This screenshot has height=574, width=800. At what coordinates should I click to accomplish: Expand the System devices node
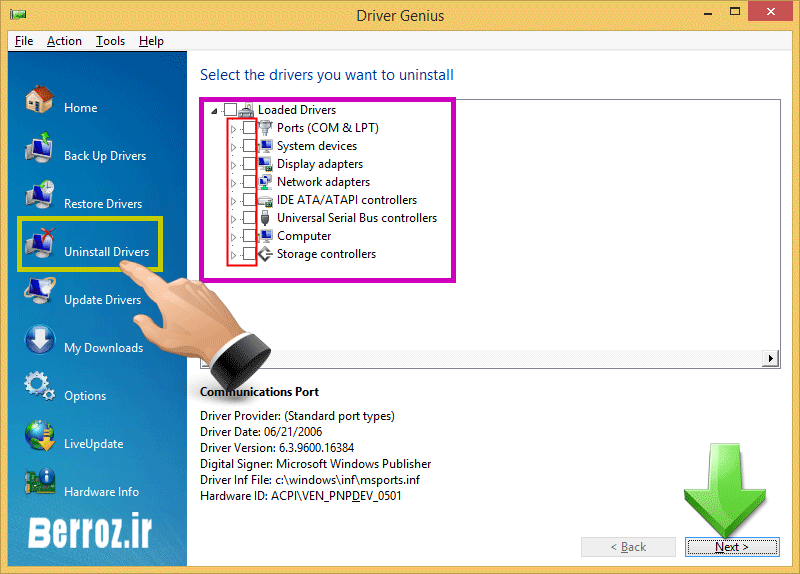233,147
